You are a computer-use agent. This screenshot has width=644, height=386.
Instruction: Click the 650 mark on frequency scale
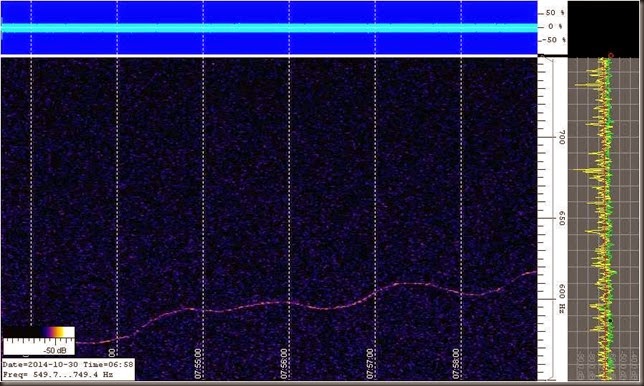coord(562,218)
